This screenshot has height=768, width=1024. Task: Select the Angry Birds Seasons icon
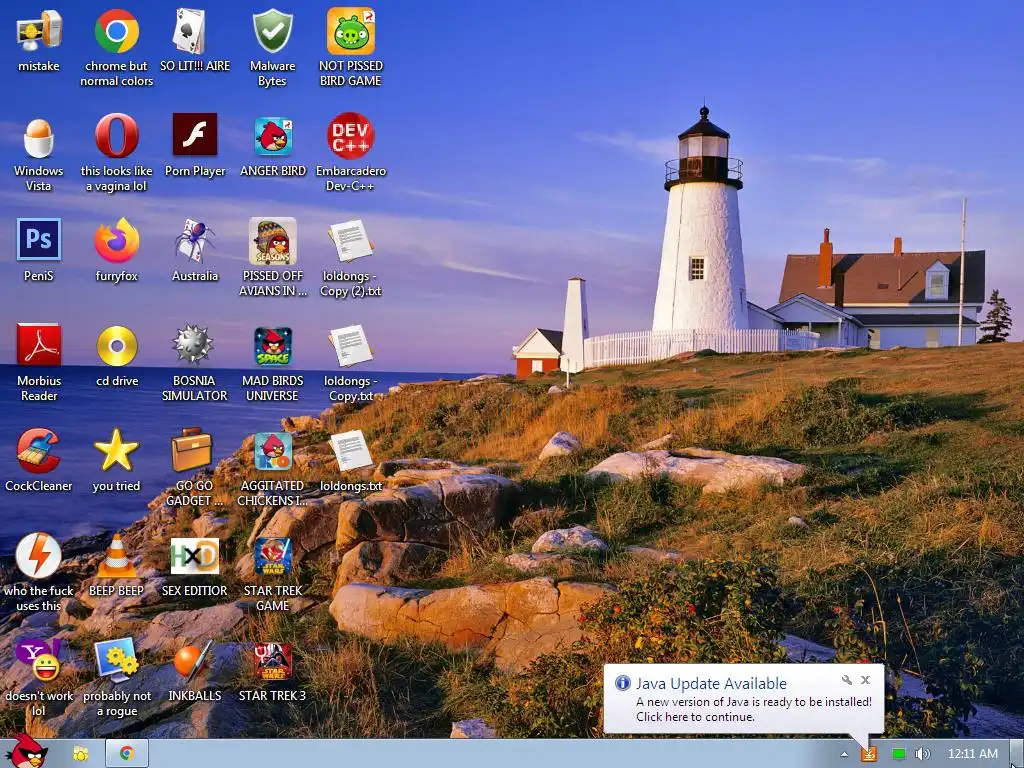[272, 241]
